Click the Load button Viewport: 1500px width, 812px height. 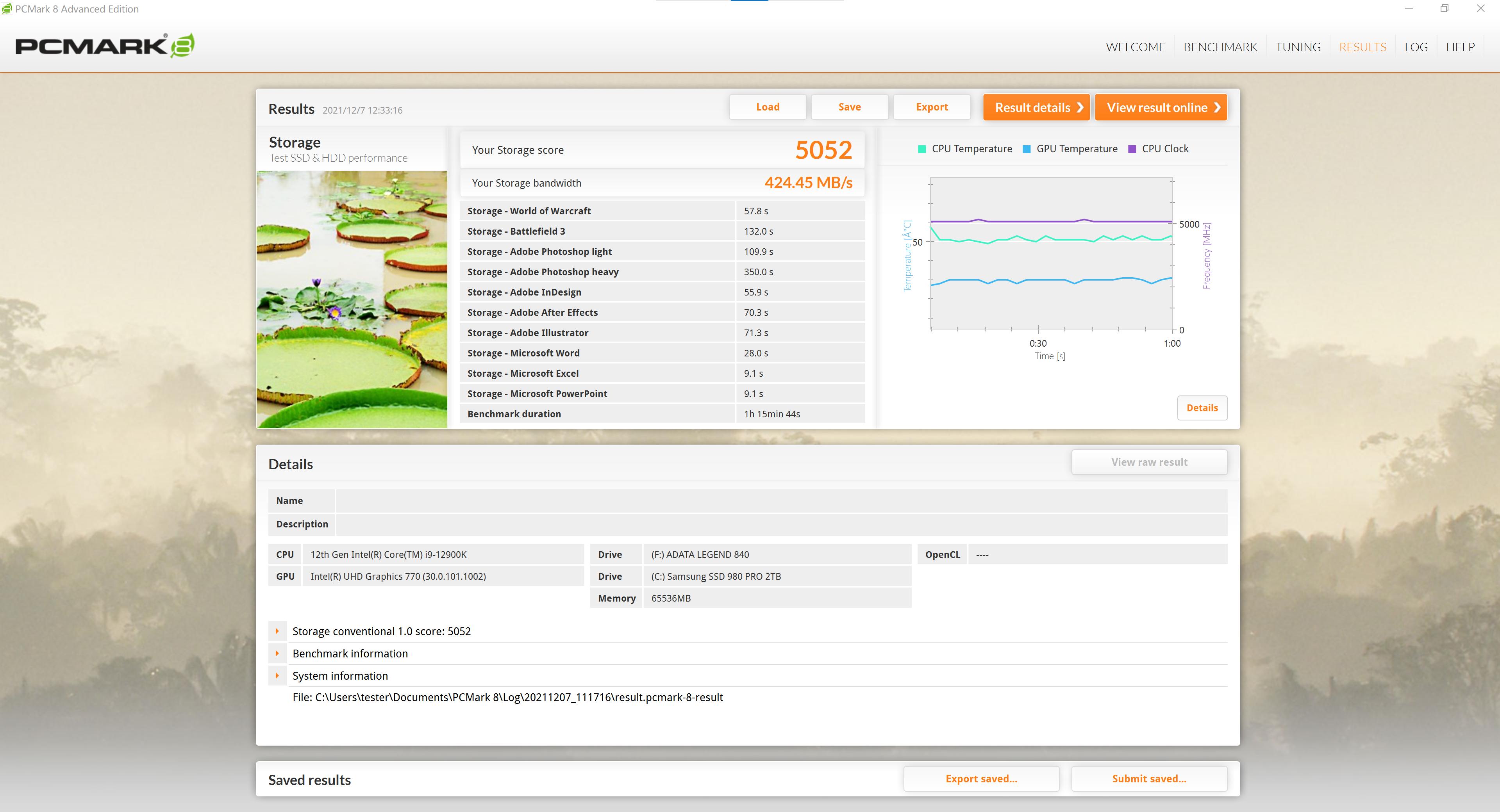coord(768,107)
